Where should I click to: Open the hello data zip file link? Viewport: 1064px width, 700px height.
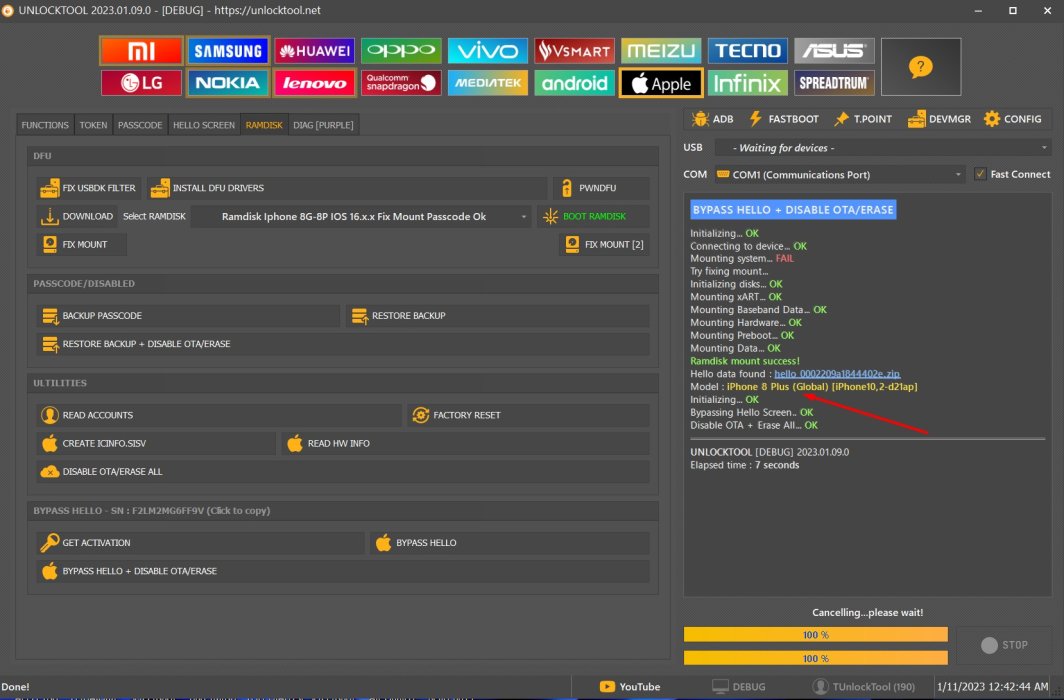pyautogui.click(x=837, y=374)
